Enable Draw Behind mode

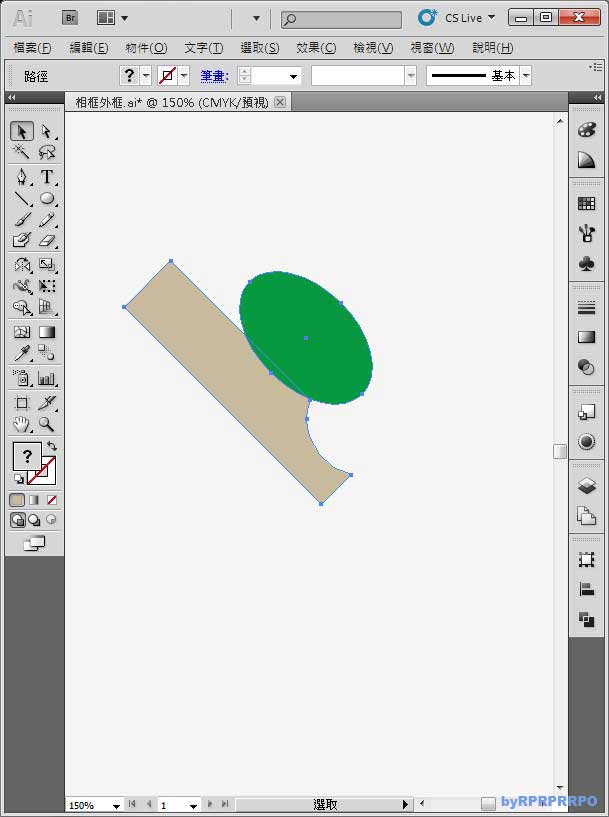coord(34,519)
